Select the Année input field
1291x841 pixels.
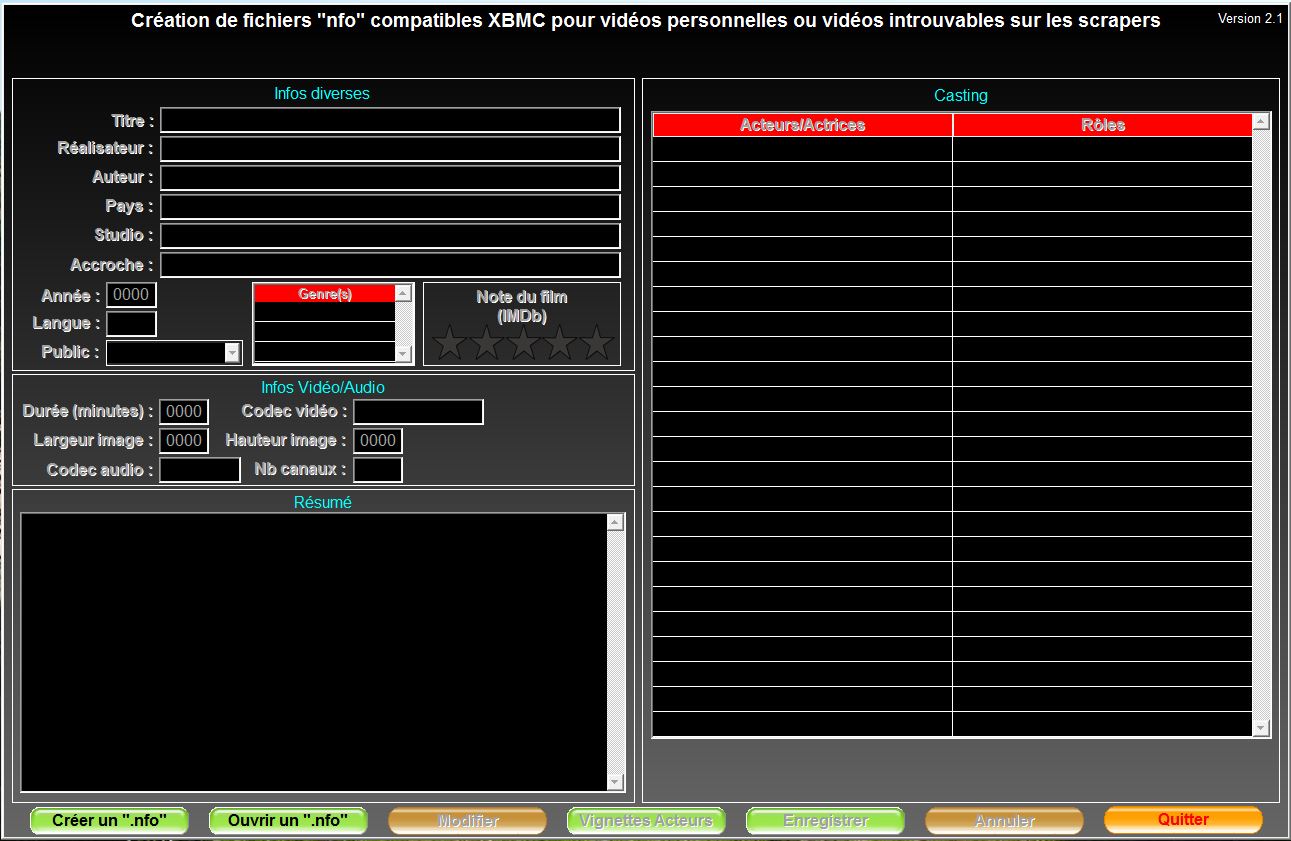[131, 295]
